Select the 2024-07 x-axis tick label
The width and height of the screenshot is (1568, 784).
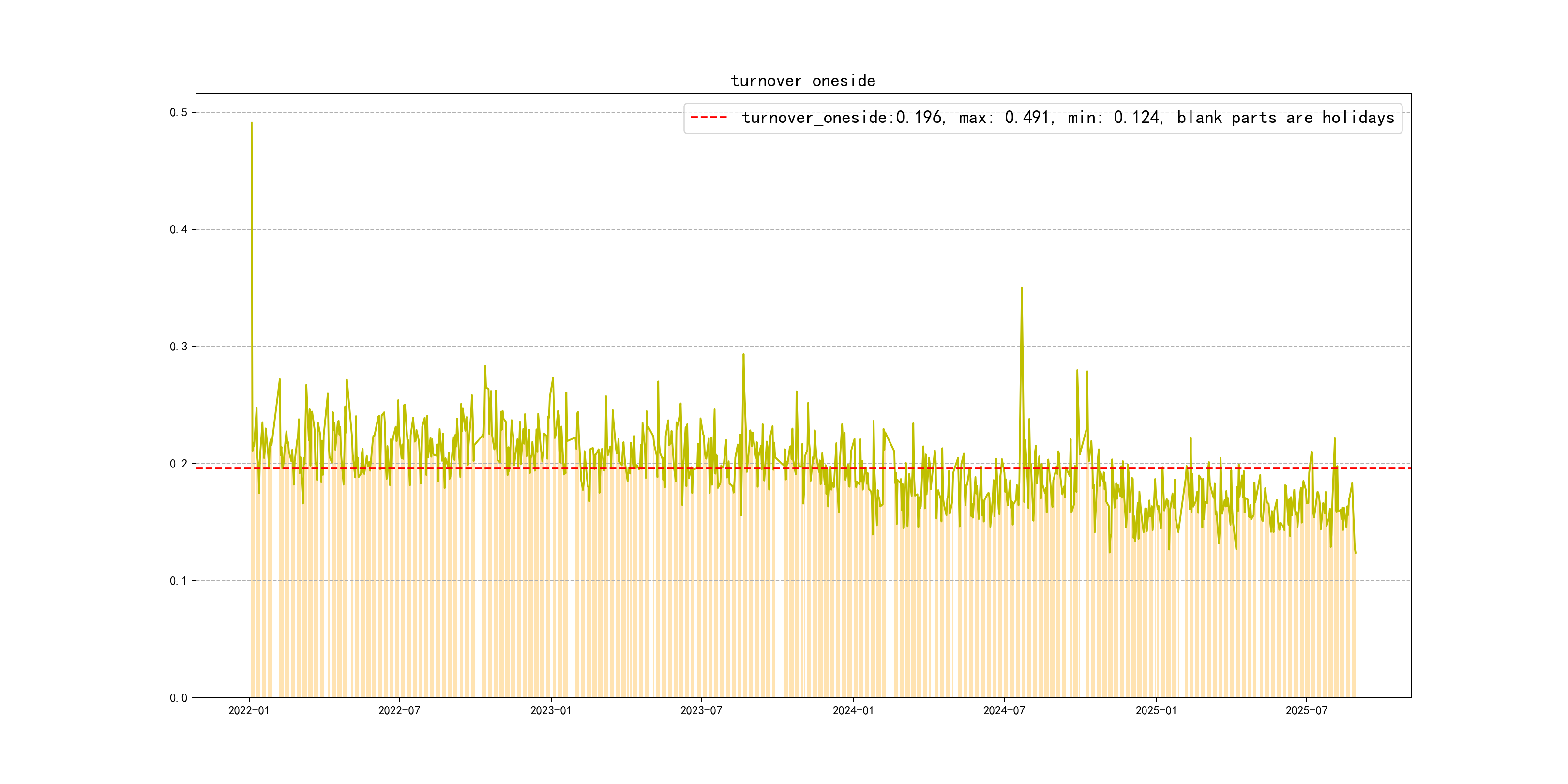coord(1003,710)
